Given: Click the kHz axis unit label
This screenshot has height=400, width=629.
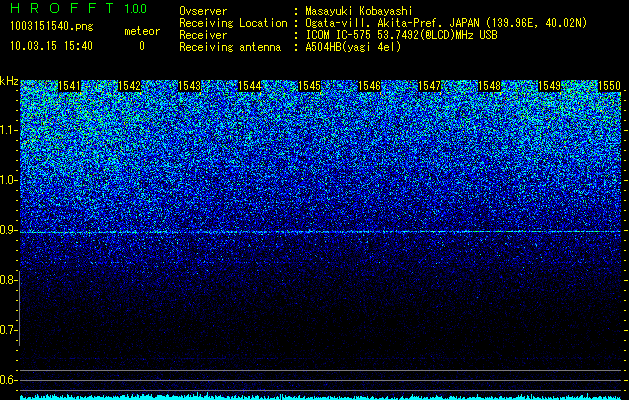Looking at the screenshot, I should pos(9,81).
